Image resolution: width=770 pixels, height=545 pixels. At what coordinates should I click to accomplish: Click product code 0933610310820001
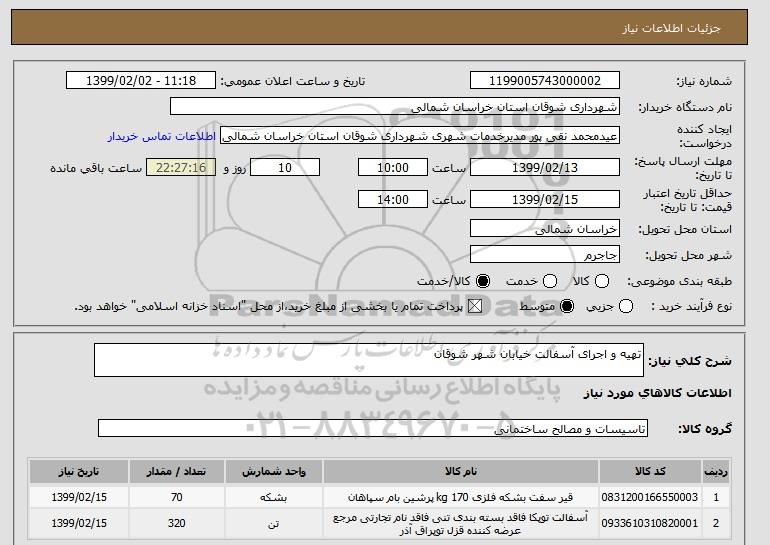click(x=650, y=523)
